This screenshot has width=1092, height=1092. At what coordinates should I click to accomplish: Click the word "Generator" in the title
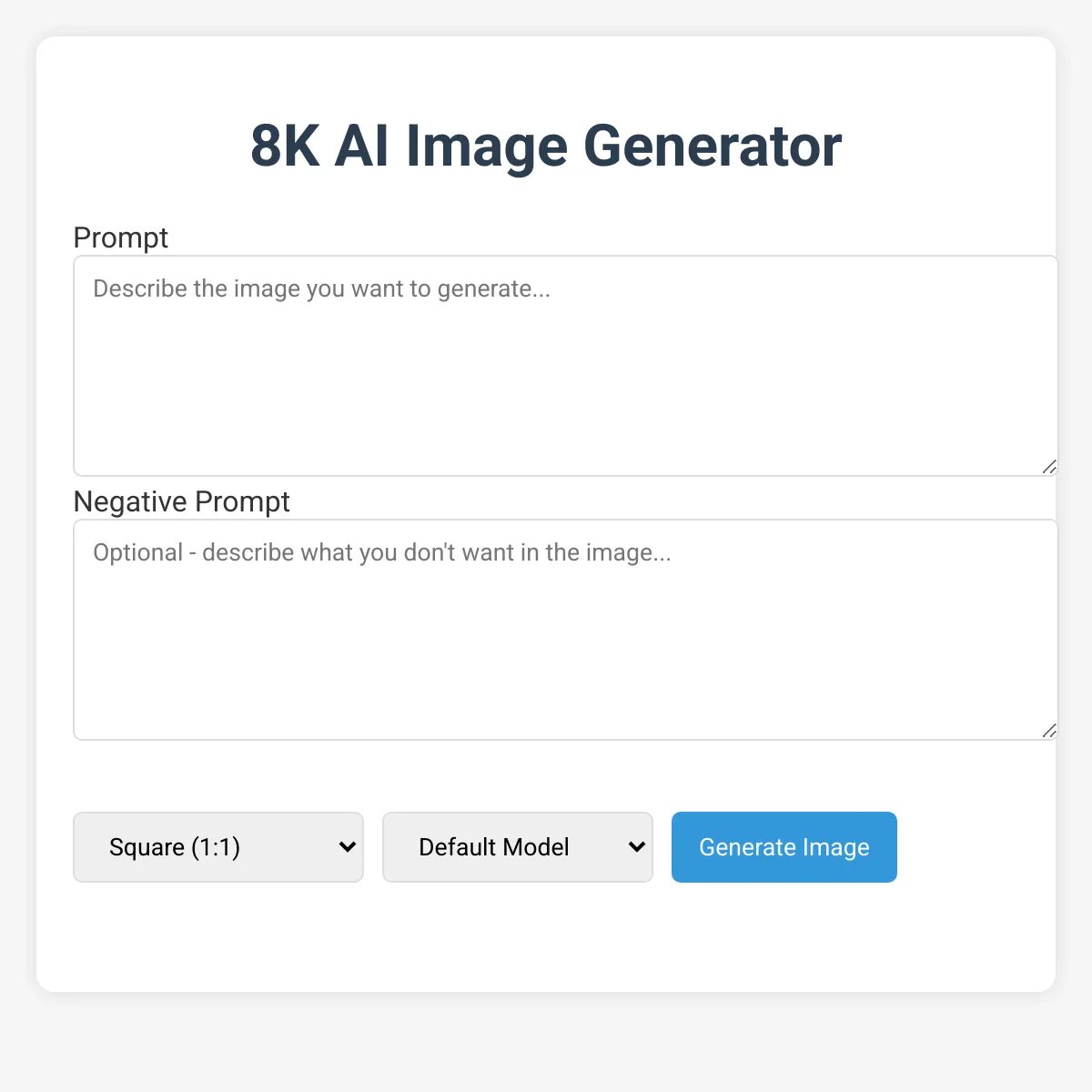click(712, 146)
